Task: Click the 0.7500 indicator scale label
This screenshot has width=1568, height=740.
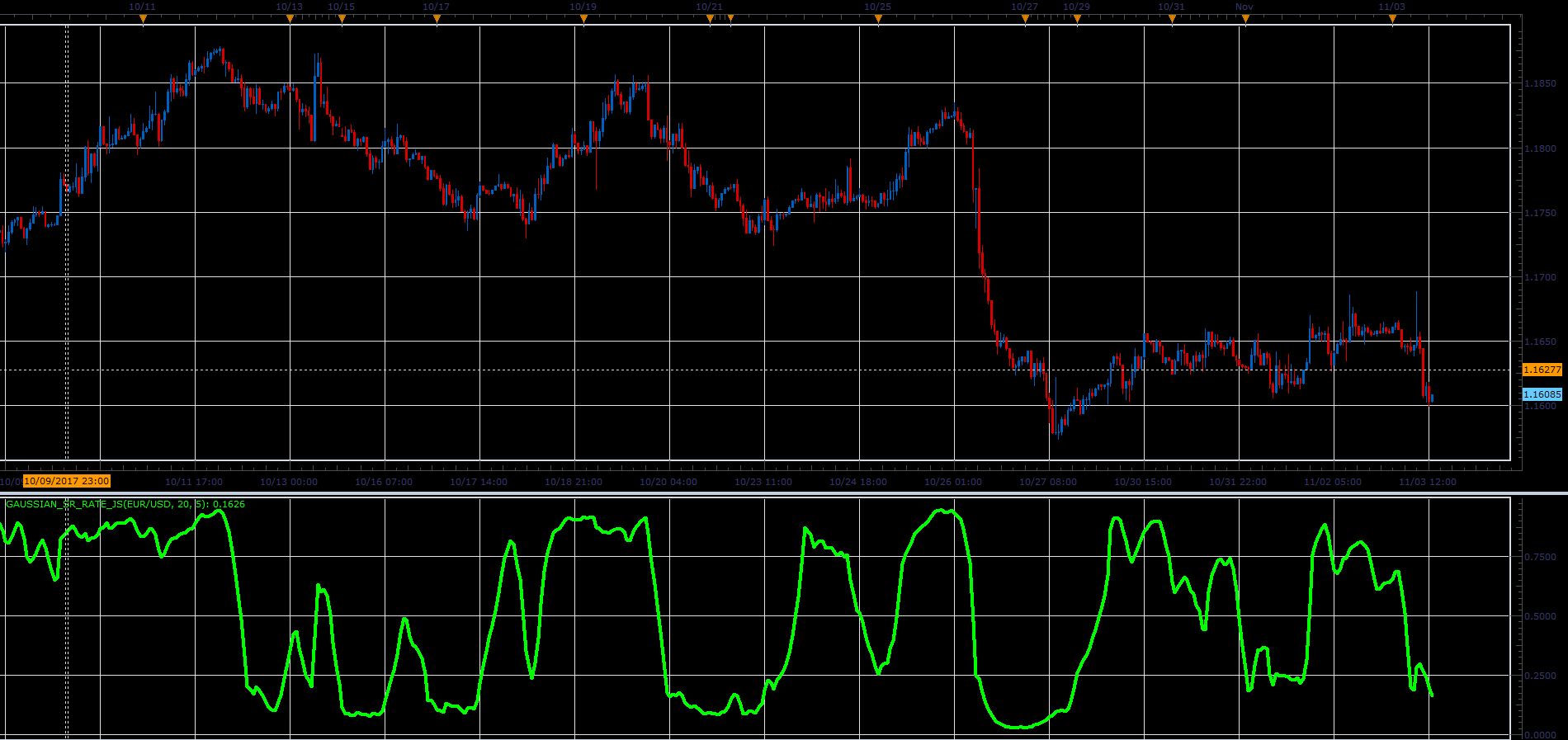Action: [x=1540, y=557]
